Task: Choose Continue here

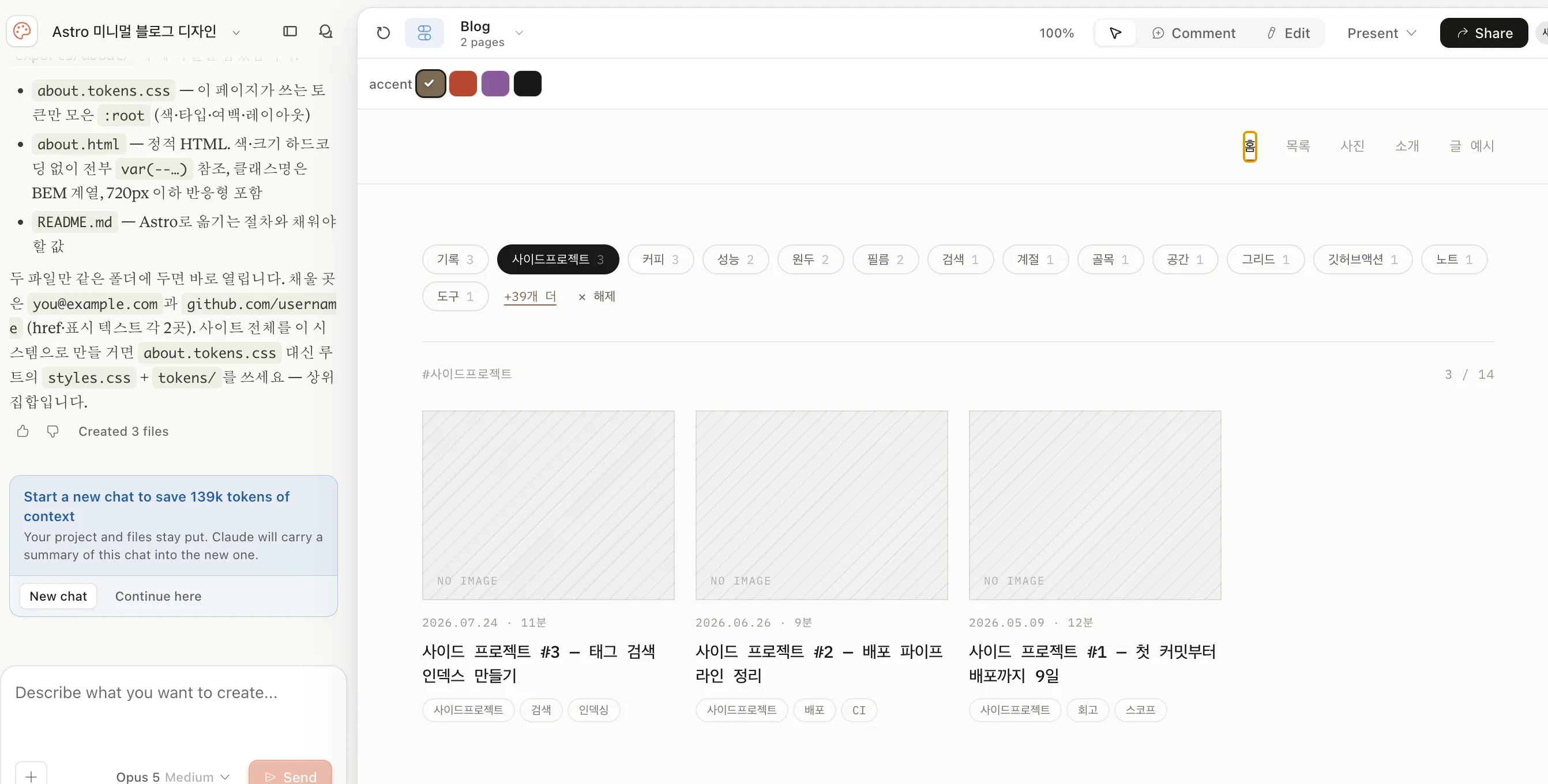Action: 158,596
